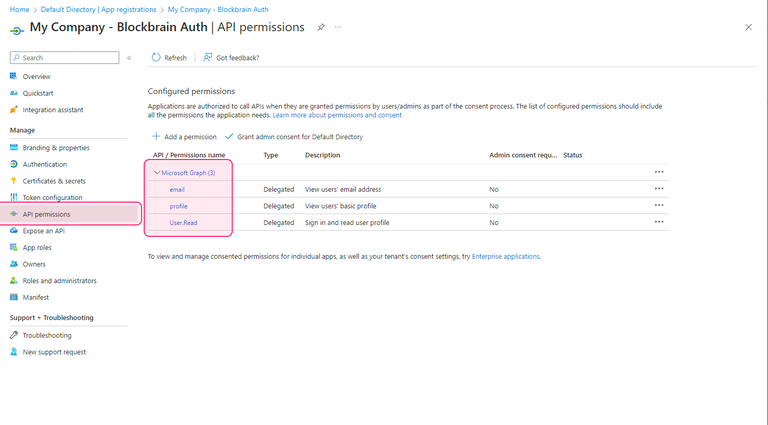Navigate to Home in the breadcrumb
The height and width of the screenshot is (425, 768).
point(18,8)
